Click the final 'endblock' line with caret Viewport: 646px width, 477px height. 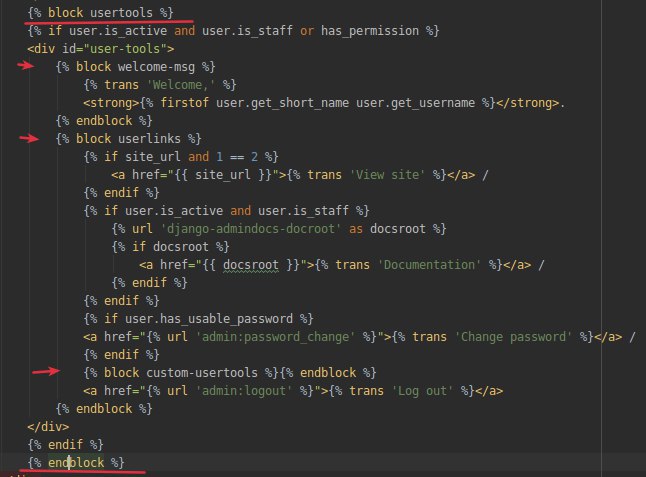coord(76,463)
